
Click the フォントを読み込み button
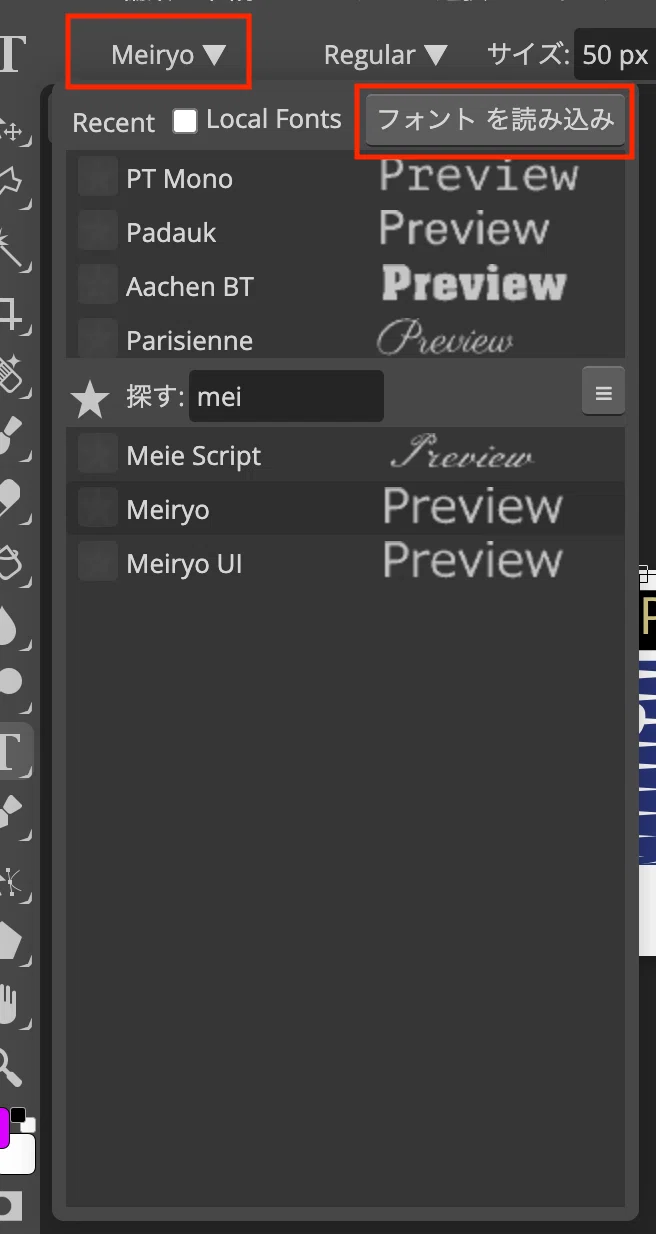495,121
